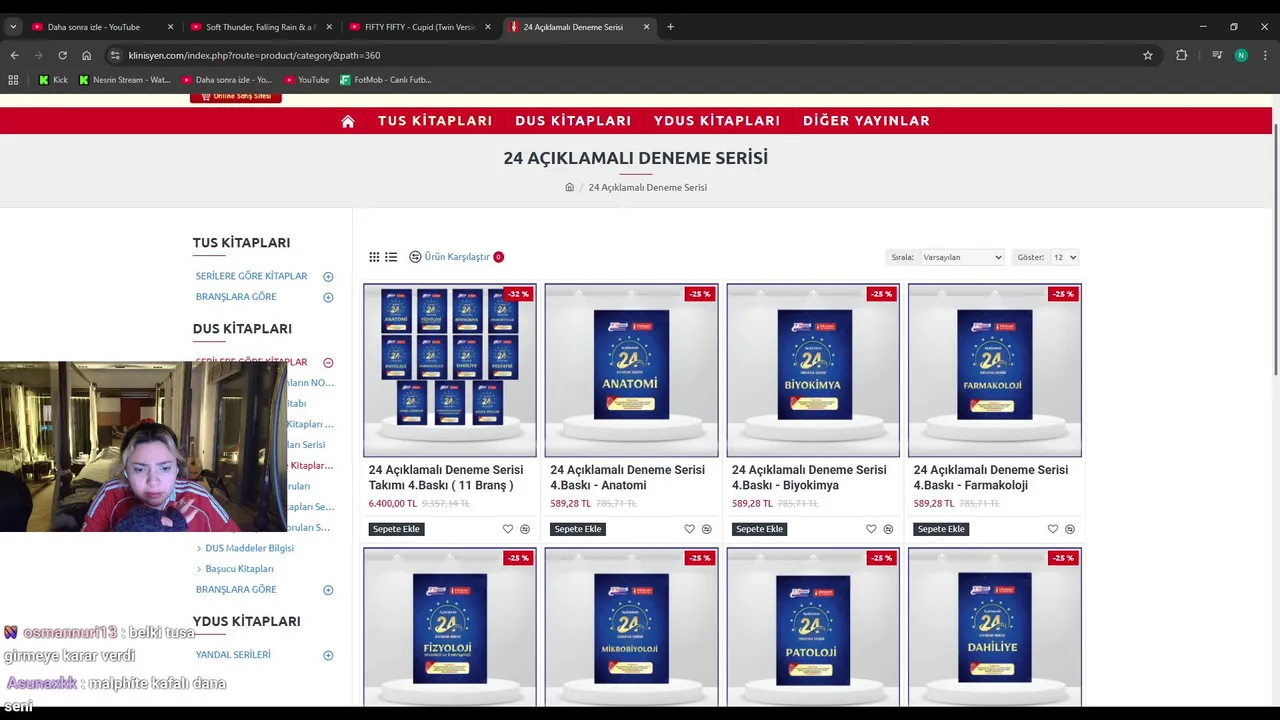This screenshot has height=720, width=1280.
Task: Open DİĞER YAYINLAR menu
Action: [x=866, y=120]
